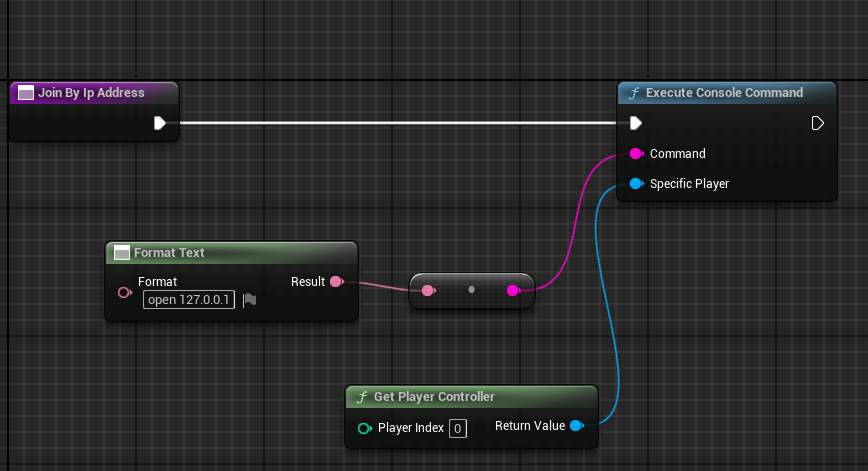Click the 'Command' pin label

click(x=678, y=154)
